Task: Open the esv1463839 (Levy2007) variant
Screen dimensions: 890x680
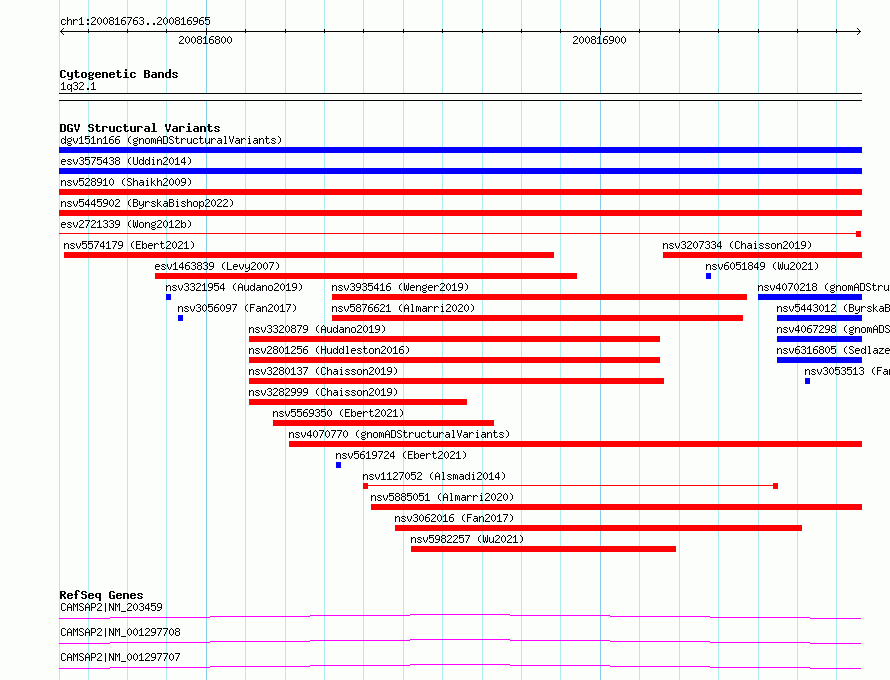Action: (217, 266)
